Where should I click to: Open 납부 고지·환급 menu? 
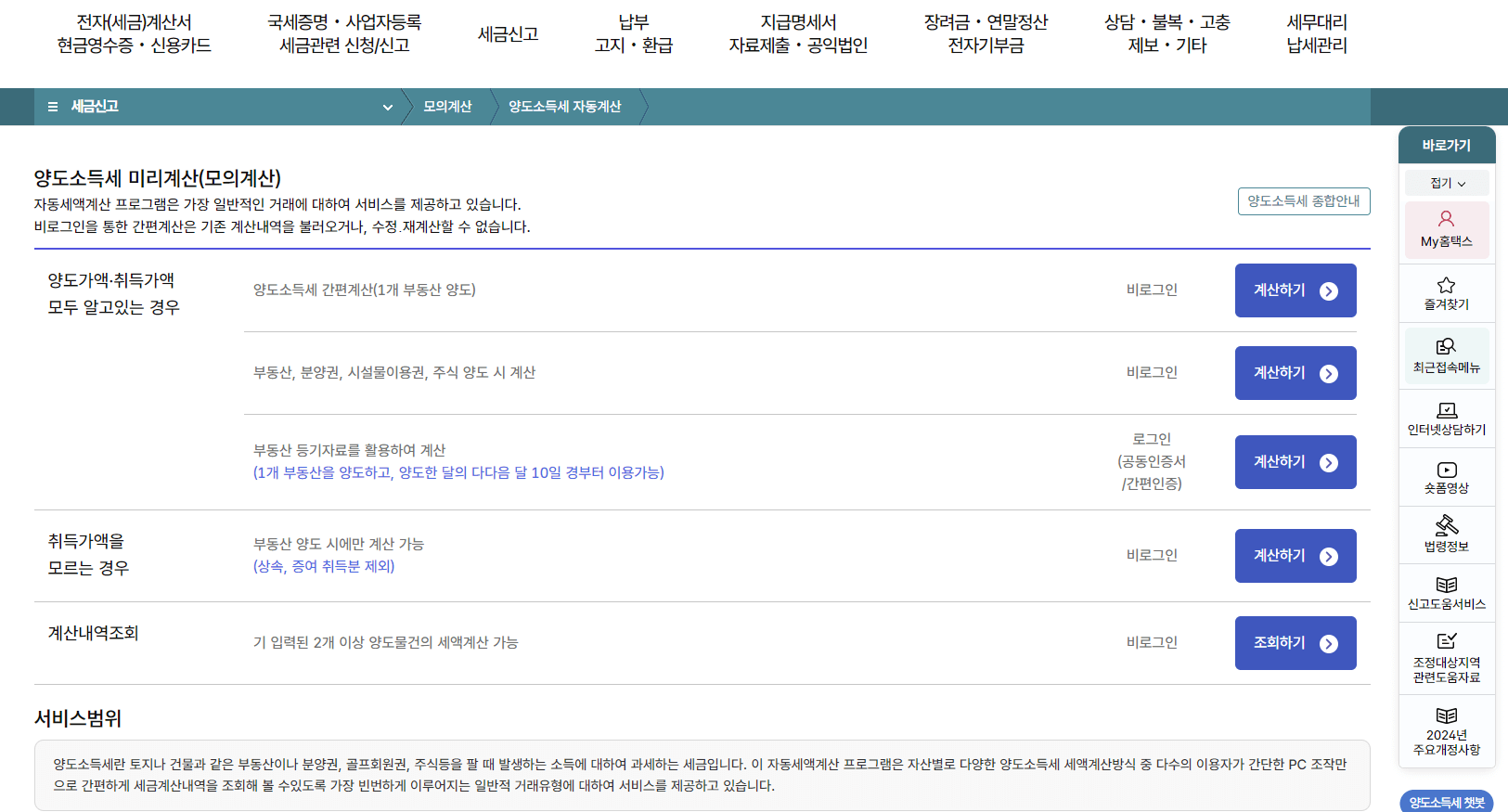[634, 33]
